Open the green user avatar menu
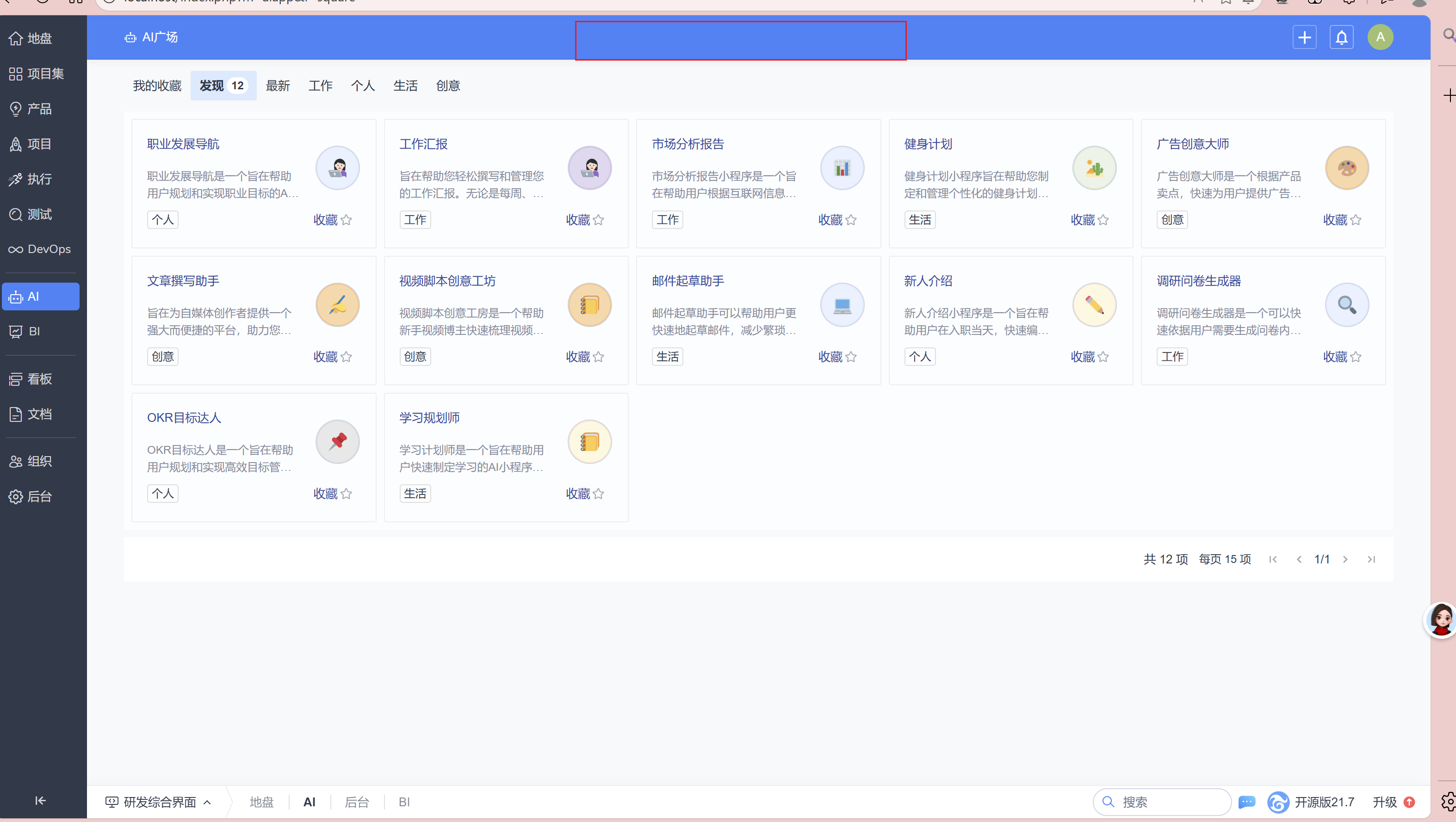 coord(1380,37)
